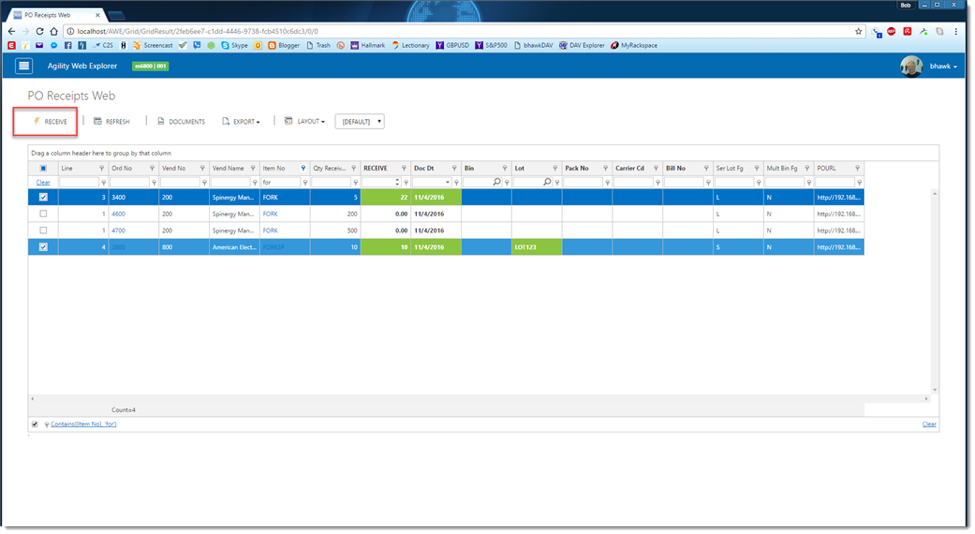Open the hamburger navigation menu
Image resolution: width=975 pixels, height=534 pixels.
point(25,66)
